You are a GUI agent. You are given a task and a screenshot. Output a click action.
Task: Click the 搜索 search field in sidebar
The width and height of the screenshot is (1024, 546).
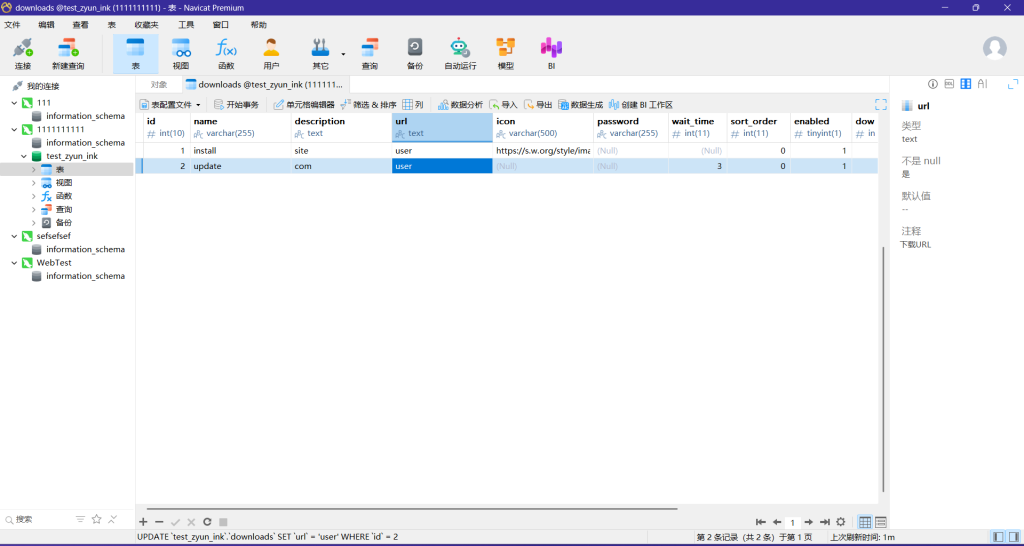[x=40, y=519]
